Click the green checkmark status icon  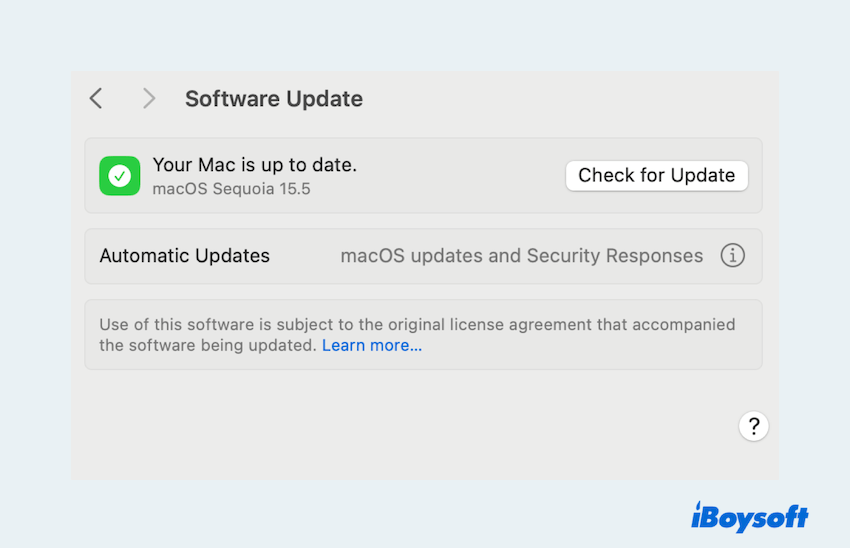click(119, 176)
